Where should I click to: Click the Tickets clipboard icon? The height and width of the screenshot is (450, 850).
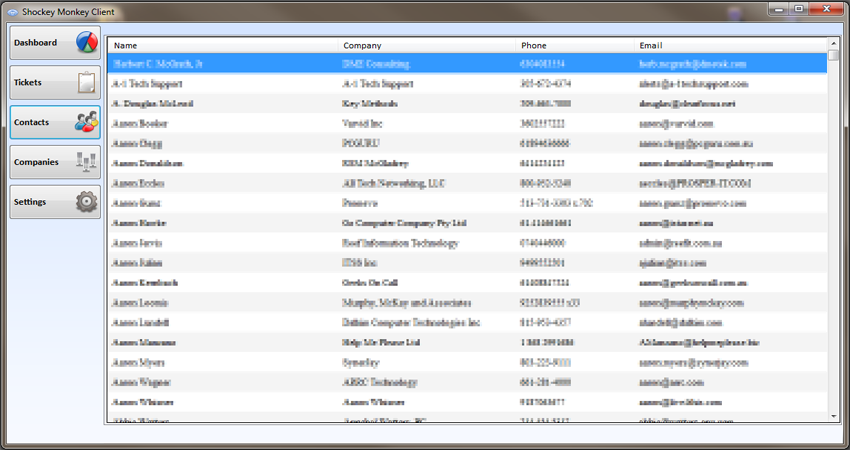pyautogui.click(x=86, y=83)
